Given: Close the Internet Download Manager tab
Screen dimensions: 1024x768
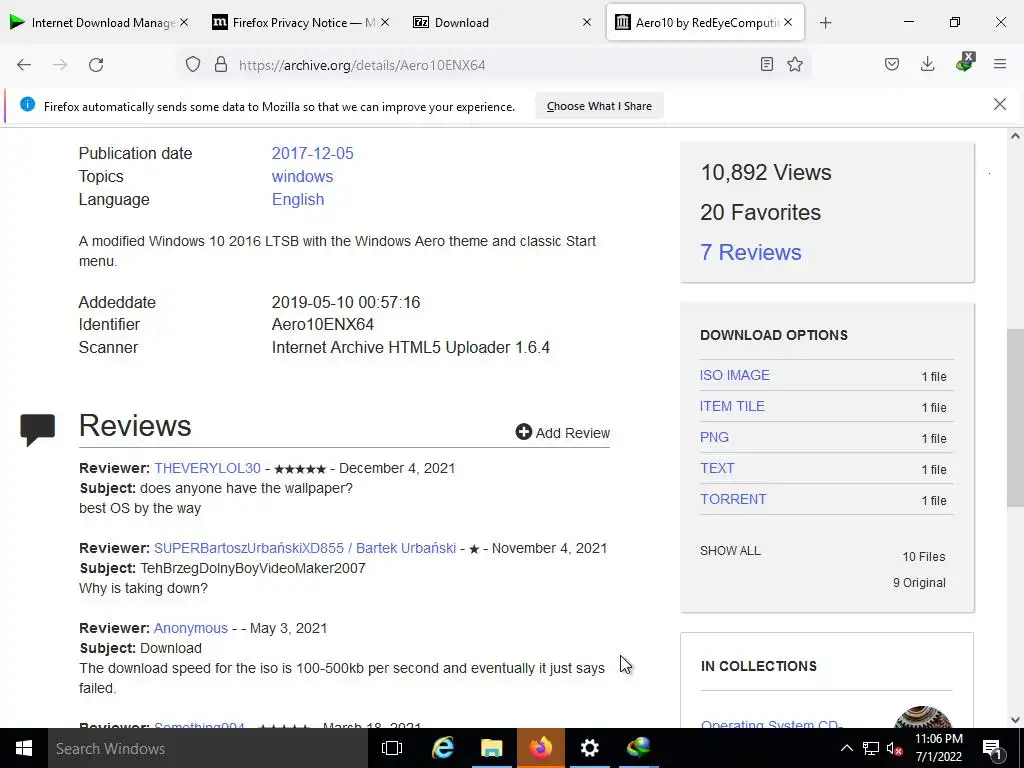Looking at the screenshot, I should (184, 23).
